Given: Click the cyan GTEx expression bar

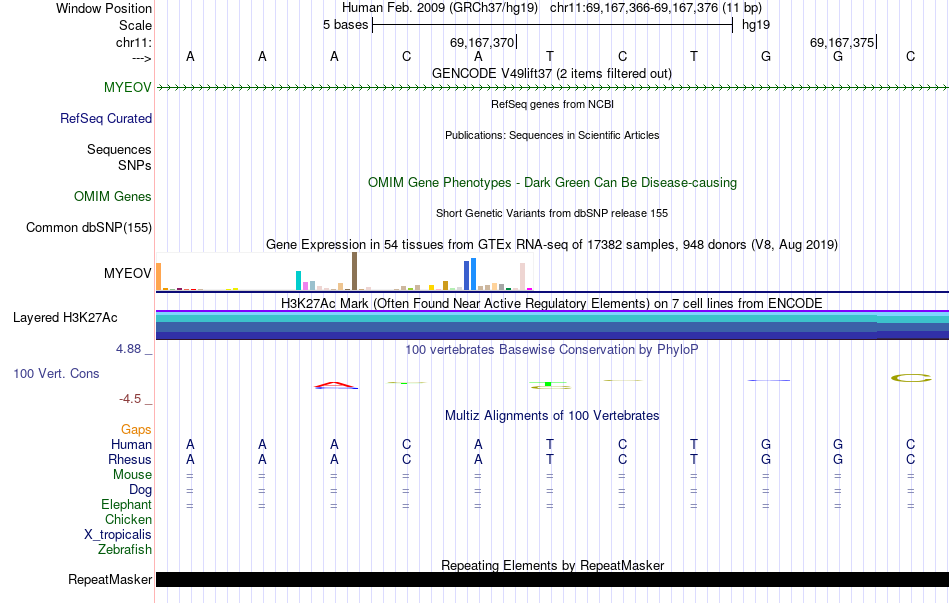Looking at the screenshot, I should pos(298,281).
